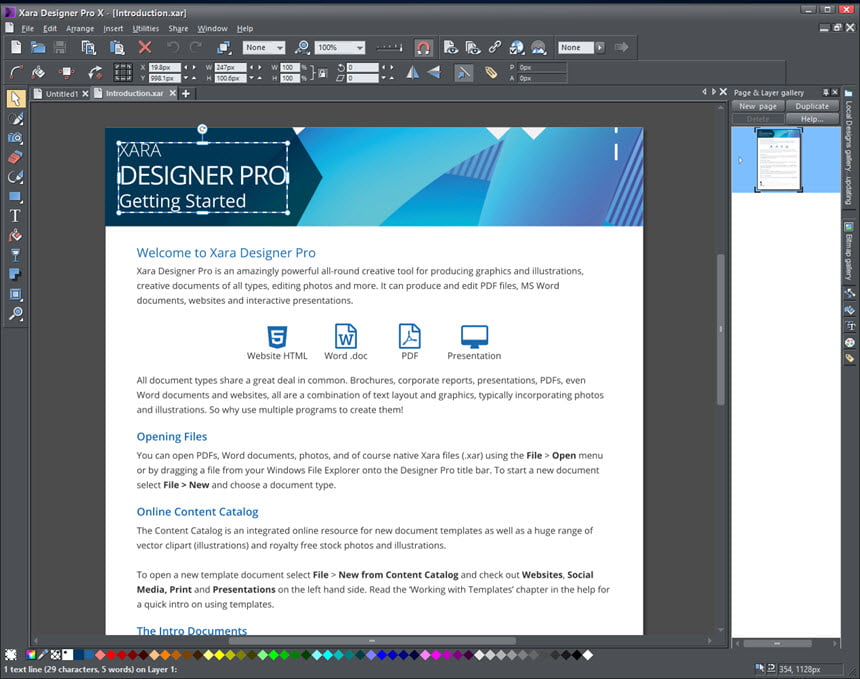Select the Freehand and Brush tool
Screen dimensions: 860x679
point(15,118)
